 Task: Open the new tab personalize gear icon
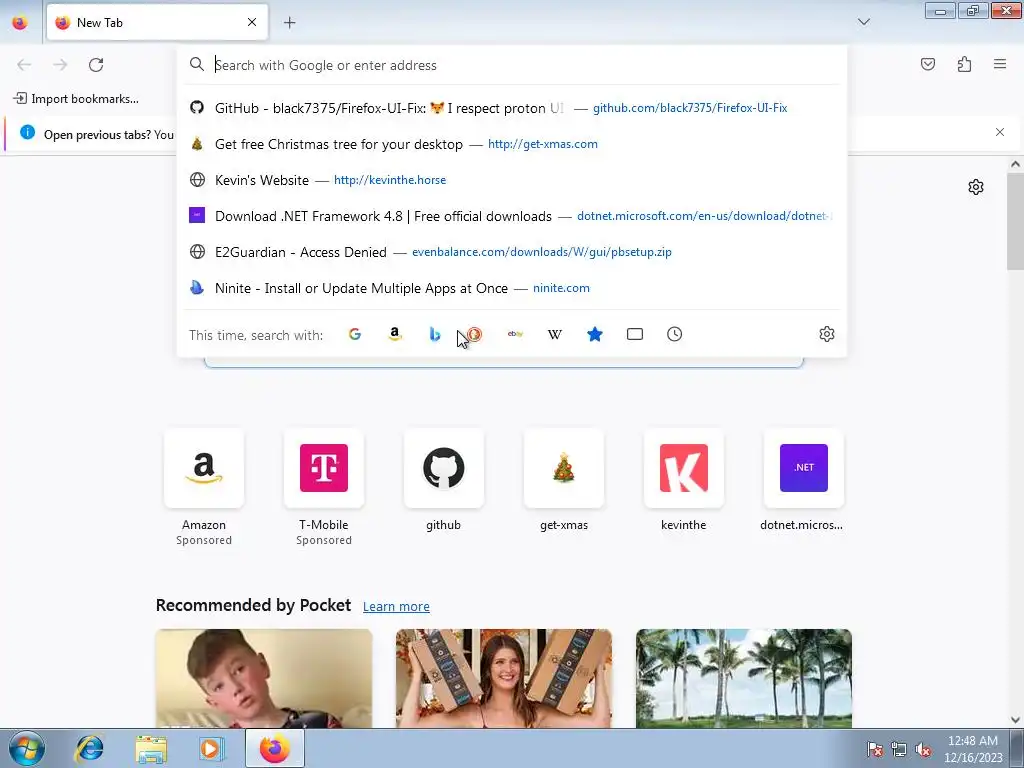[976, 187]
